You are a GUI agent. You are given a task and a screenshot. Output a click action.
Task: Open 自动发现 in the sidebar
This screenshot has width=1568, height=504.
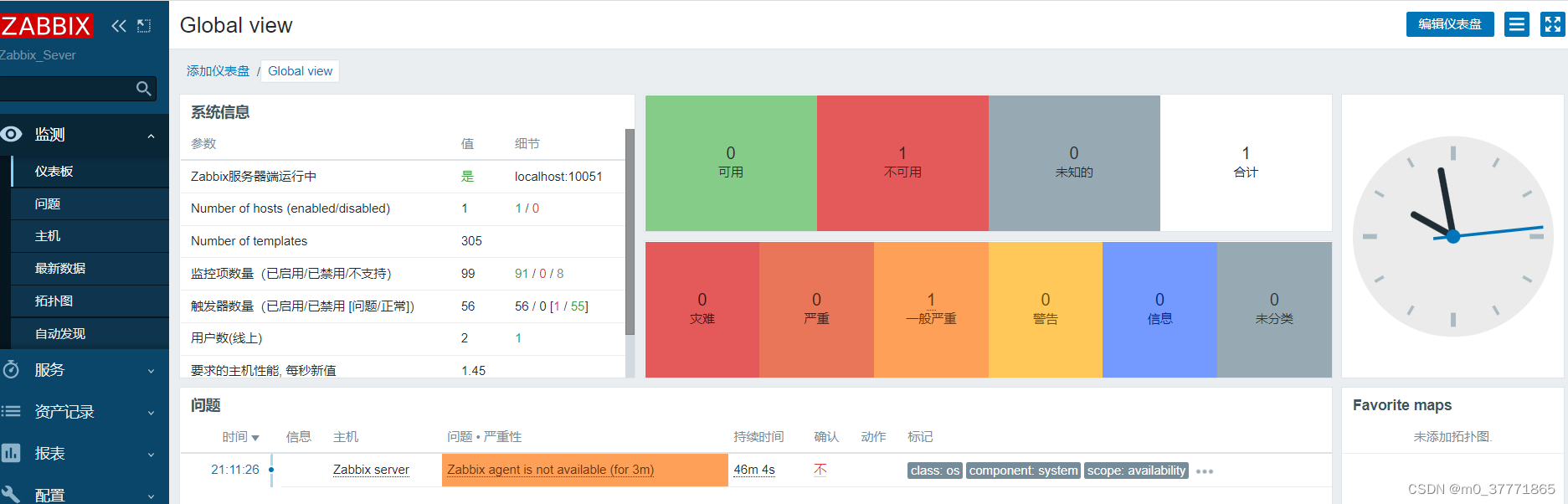90,333
